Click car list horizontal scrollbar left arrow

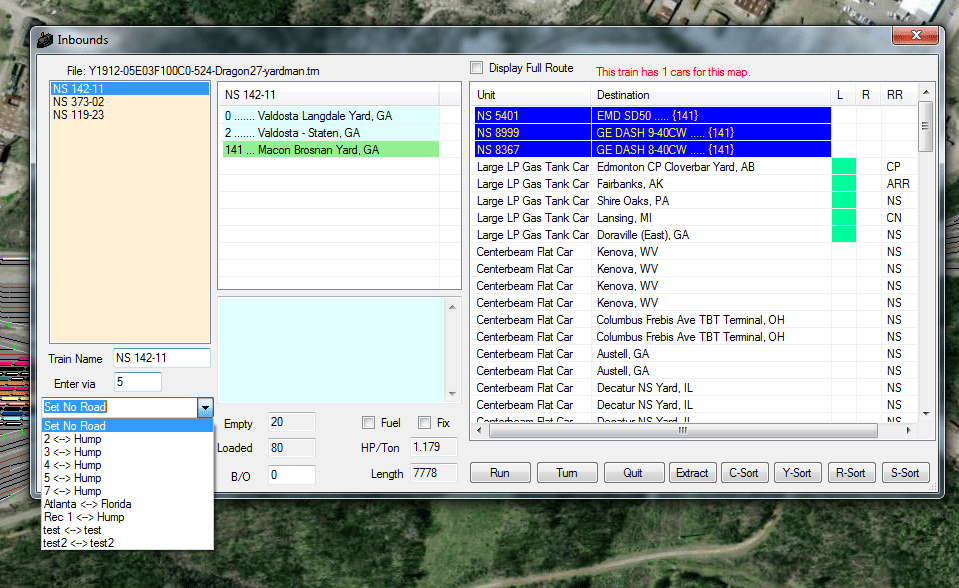pyautogui.click(x=479, y=431)
